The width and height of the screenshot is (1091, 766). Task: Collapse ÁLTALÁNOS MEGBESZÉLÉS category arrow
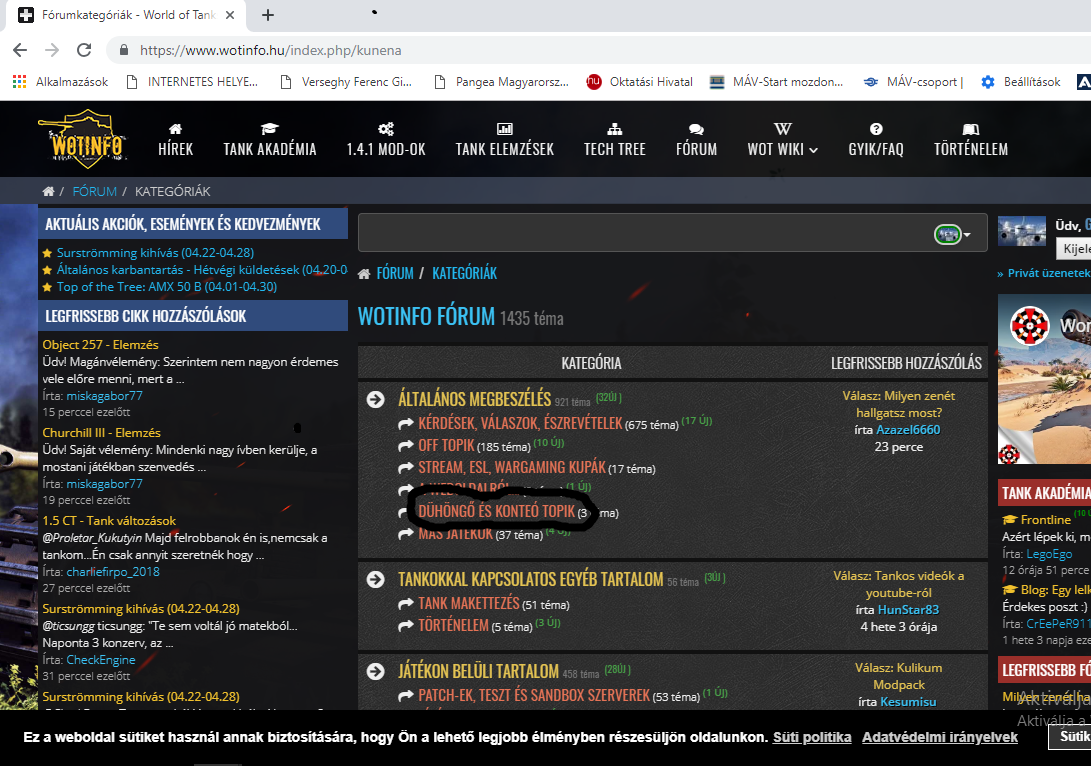click(376, 399)
